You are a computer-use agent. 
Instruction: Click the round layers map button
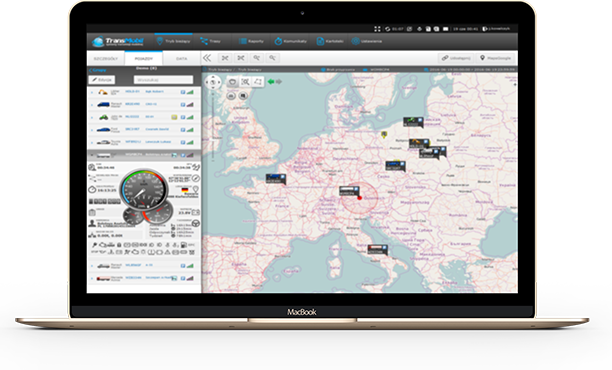point(243,96)
